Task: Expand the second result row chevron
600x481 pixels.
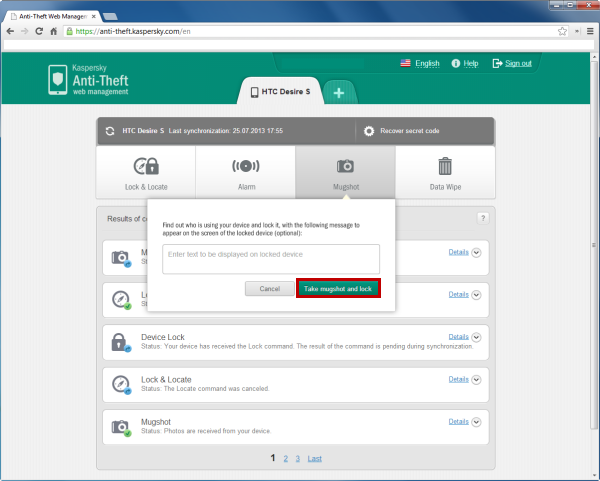Action: tap(476, 295)
